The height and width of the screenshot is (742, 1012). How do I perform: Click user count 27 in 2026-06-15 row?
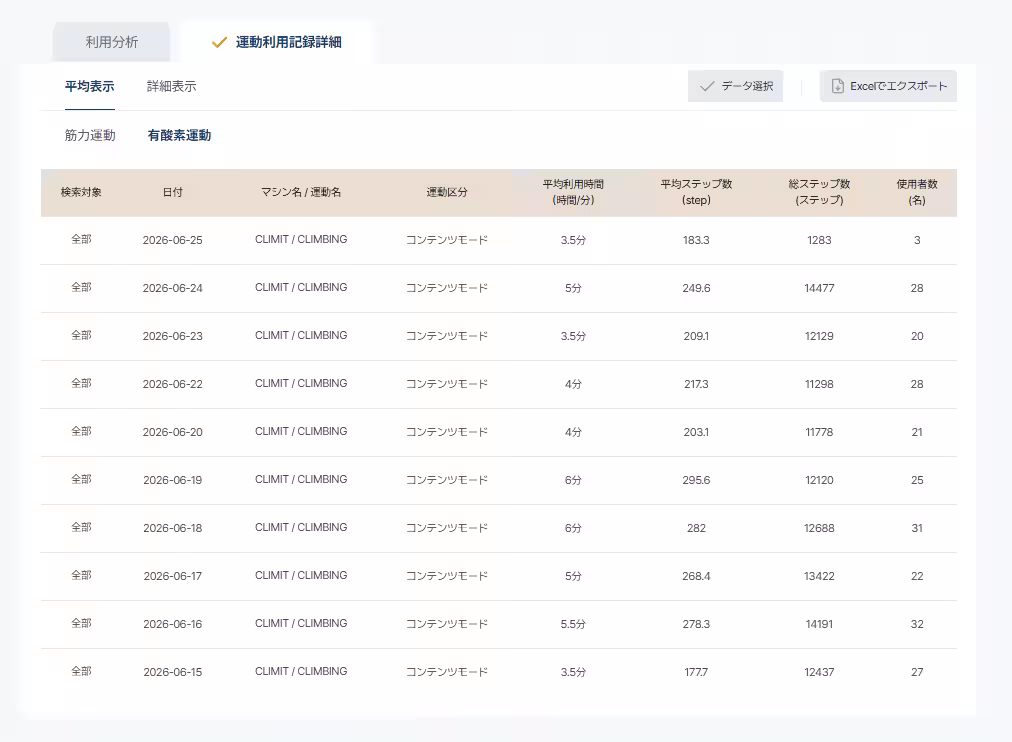917,672
